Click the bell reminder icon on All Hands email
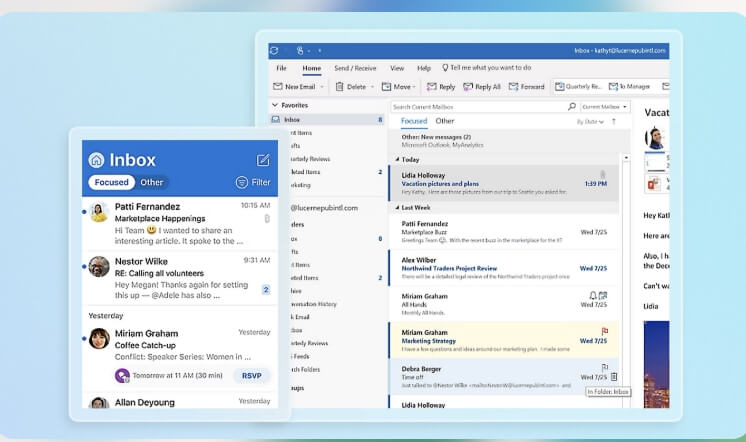 (x=593, y=295)
